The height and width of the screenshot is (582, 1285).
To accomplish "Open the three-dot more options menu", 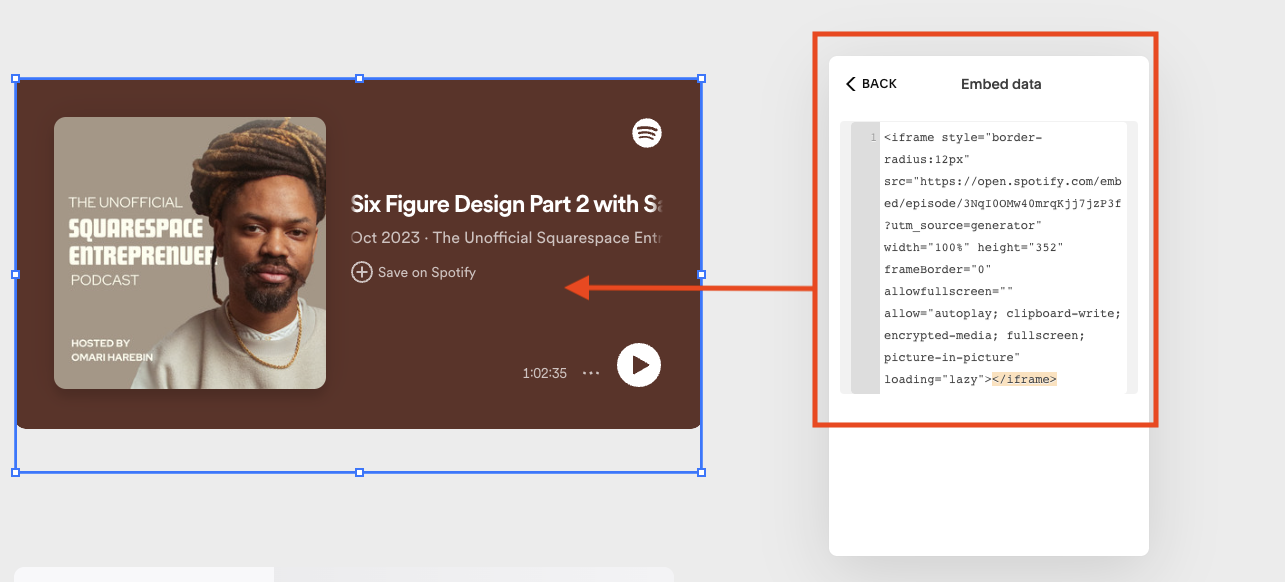I will point(591,373).
